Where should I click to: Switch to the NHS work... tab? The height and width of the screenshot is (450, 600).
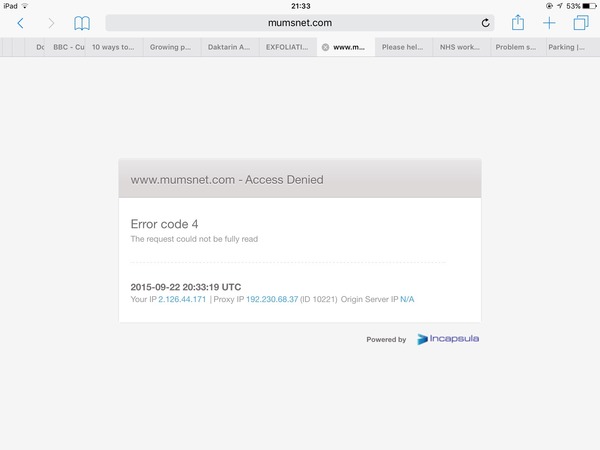coord(461,47)
